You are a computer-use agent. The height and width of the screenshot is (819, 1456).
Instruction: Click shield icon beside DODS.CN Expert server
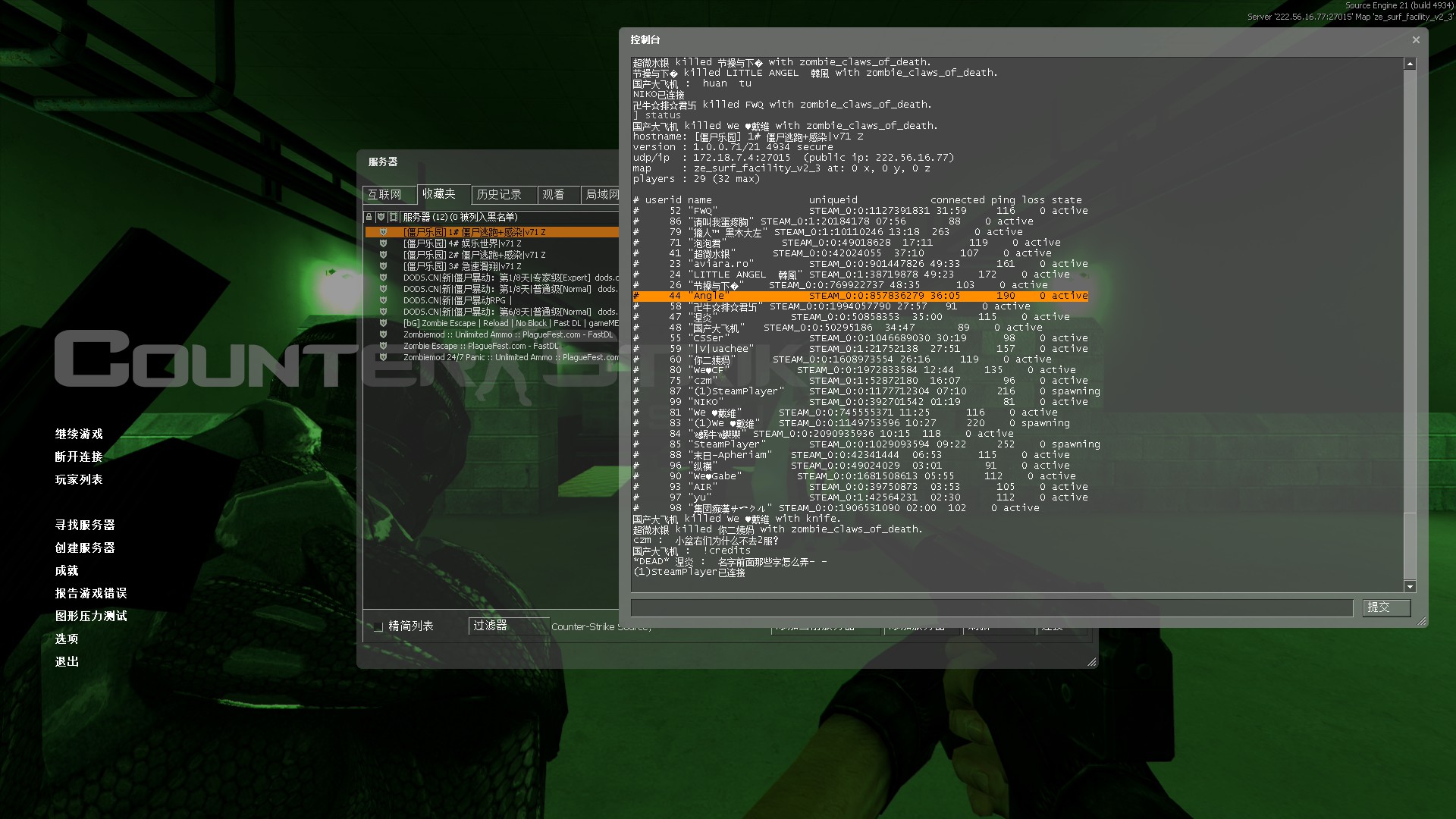coord(383,278)
